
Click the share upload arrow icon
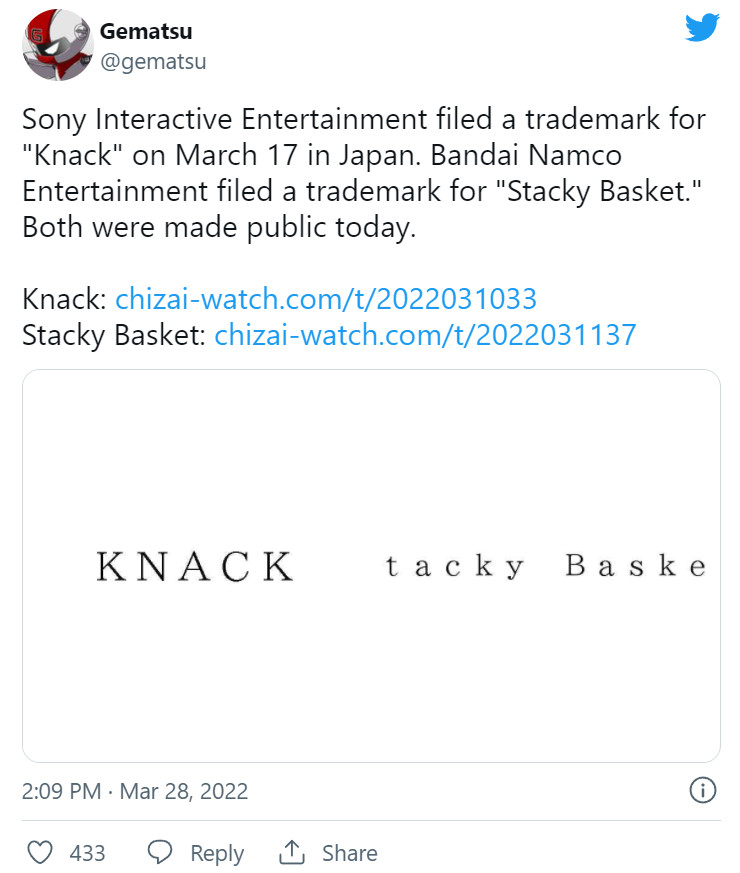(x=292, y=853)
